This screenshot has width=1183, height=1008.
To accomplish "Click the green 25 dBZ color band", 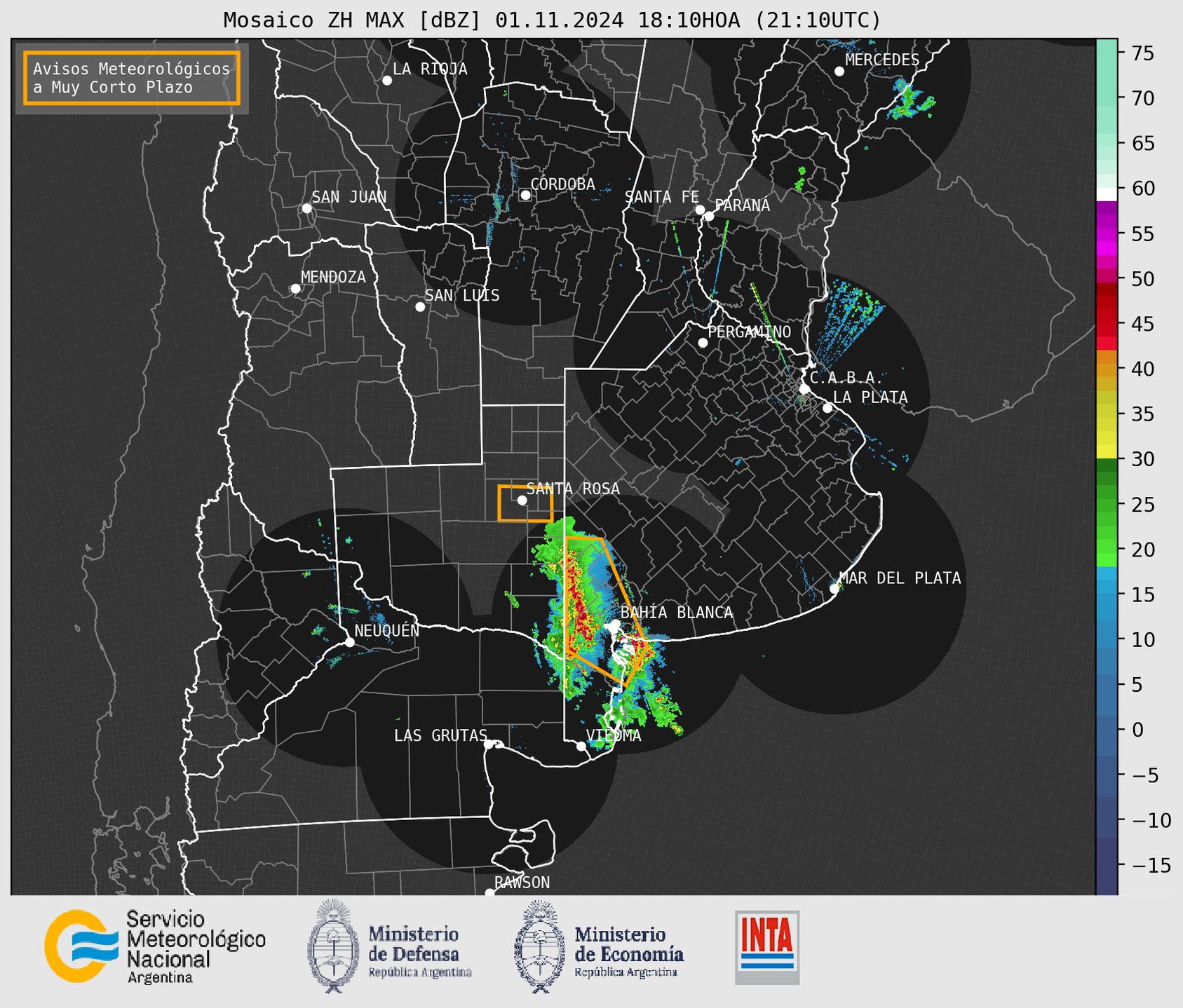I will (1107, 504).
